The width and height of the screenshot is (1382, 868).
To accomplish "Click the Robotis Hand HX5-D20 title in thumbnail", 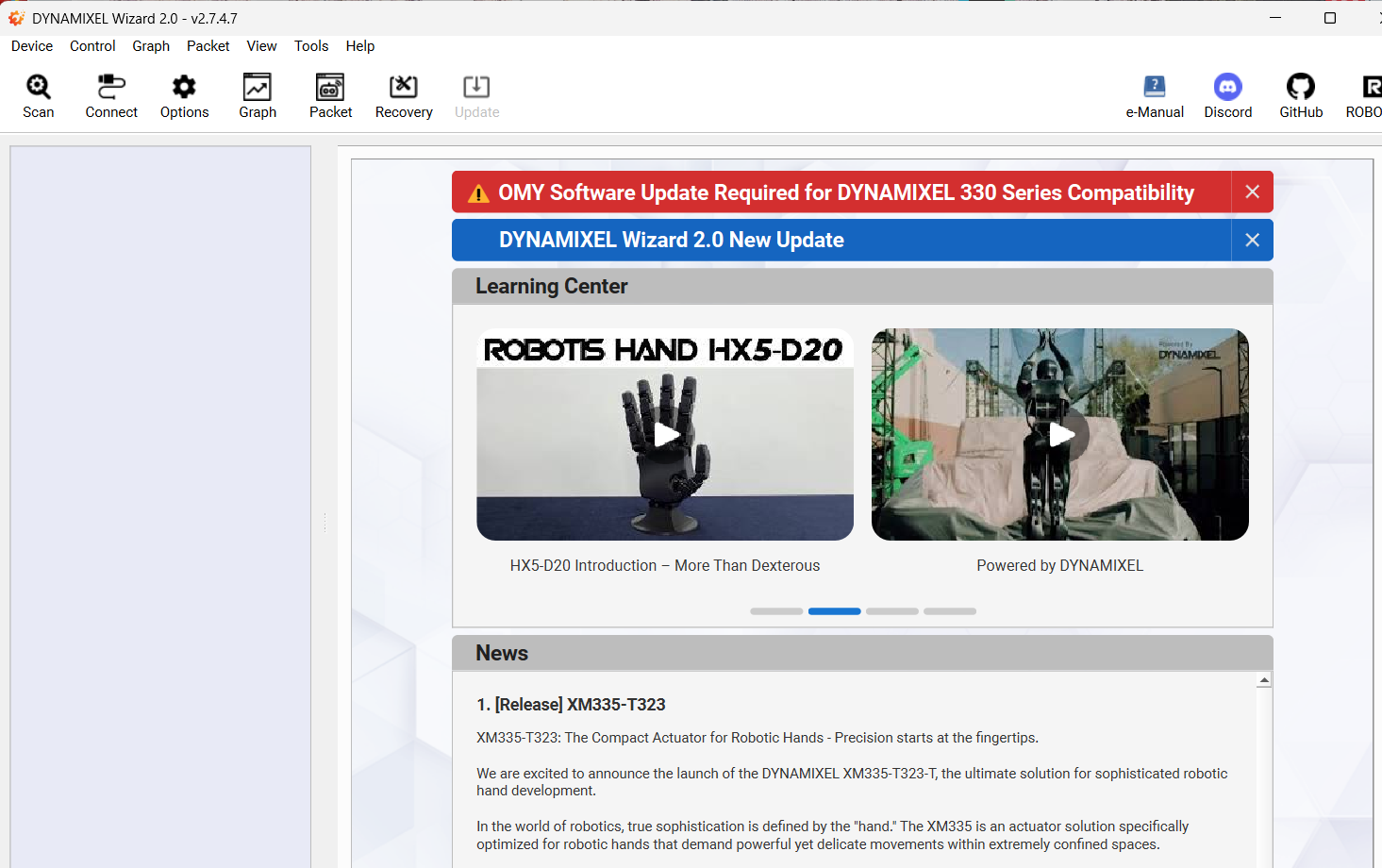I will point(663,350).
